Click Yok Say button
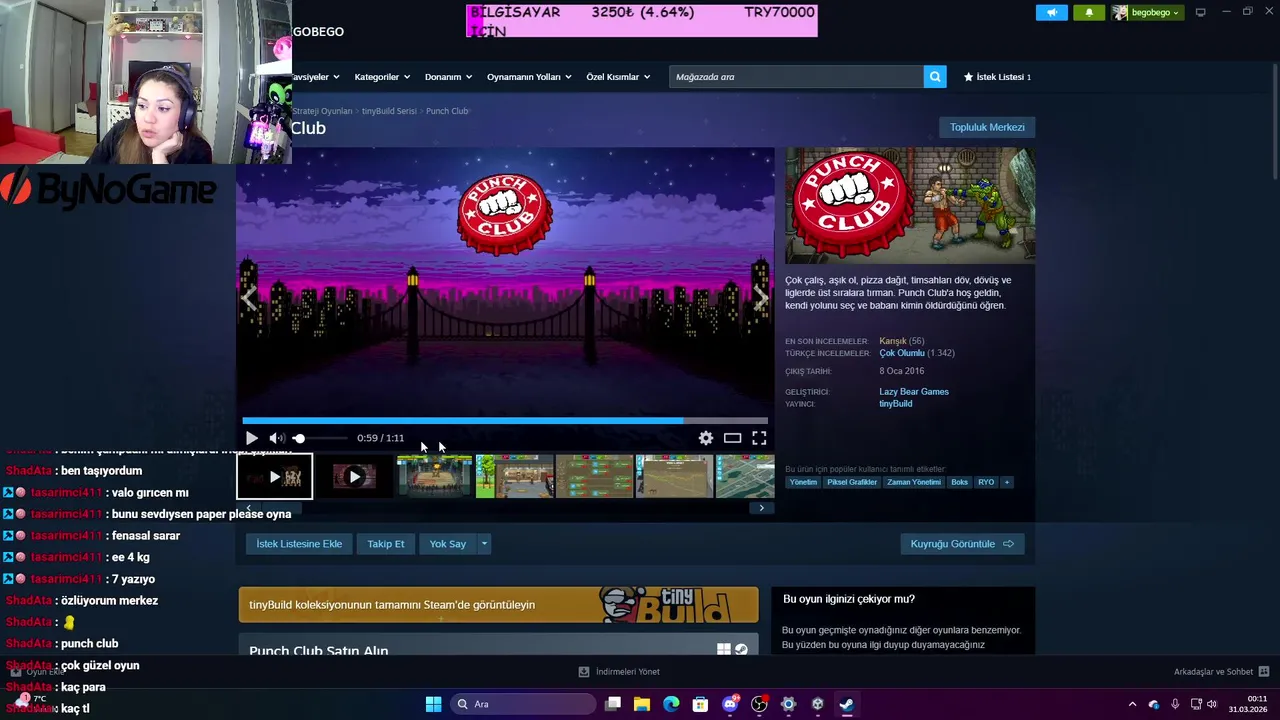 [x=448, y=544]
